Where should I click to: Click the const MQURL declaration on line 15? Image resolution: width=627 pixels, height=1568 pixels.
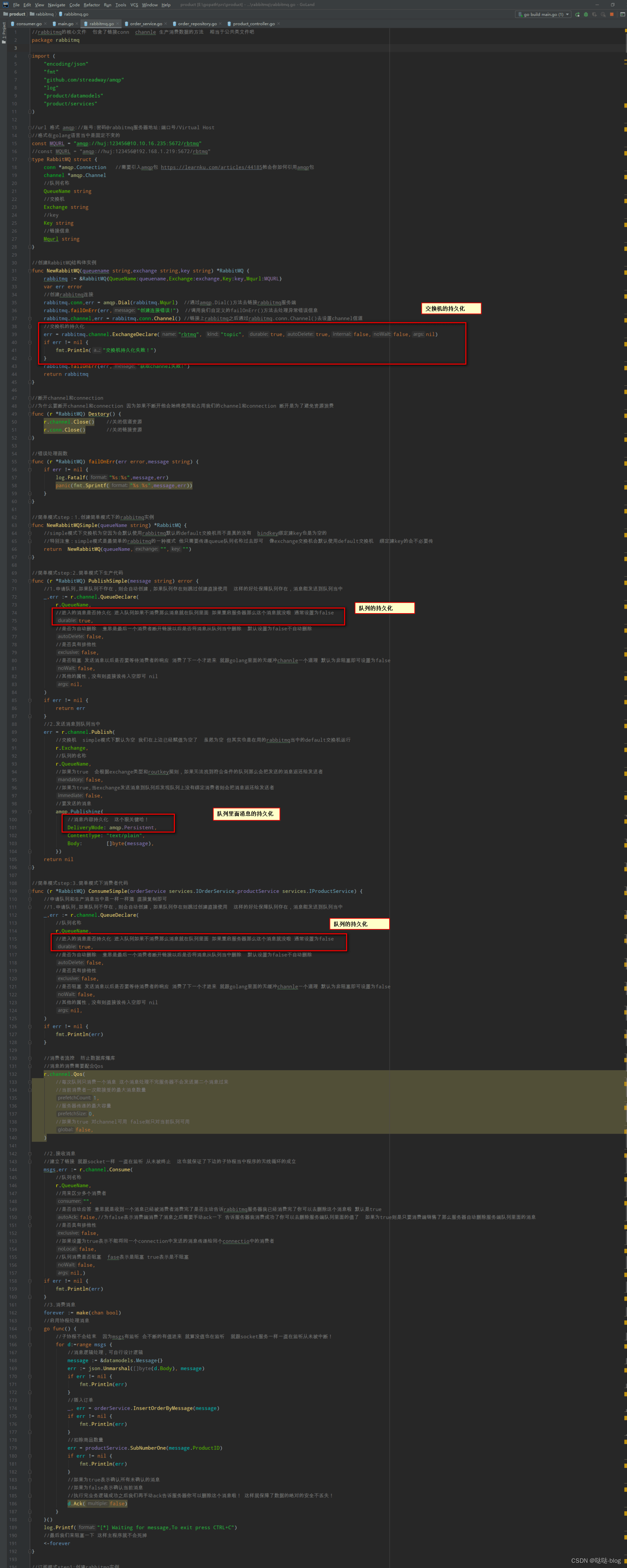(x=117, y=144)
